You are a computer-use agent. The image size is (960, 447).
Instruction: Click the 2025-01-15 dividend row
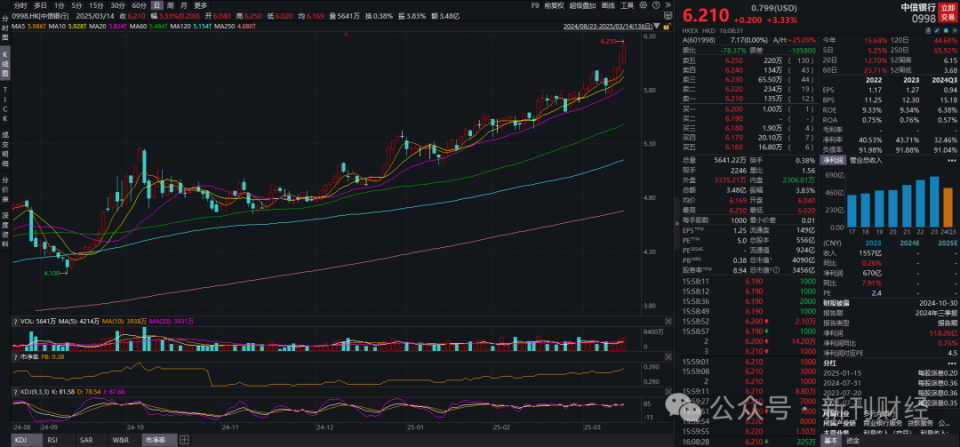(x=889, y=372)
